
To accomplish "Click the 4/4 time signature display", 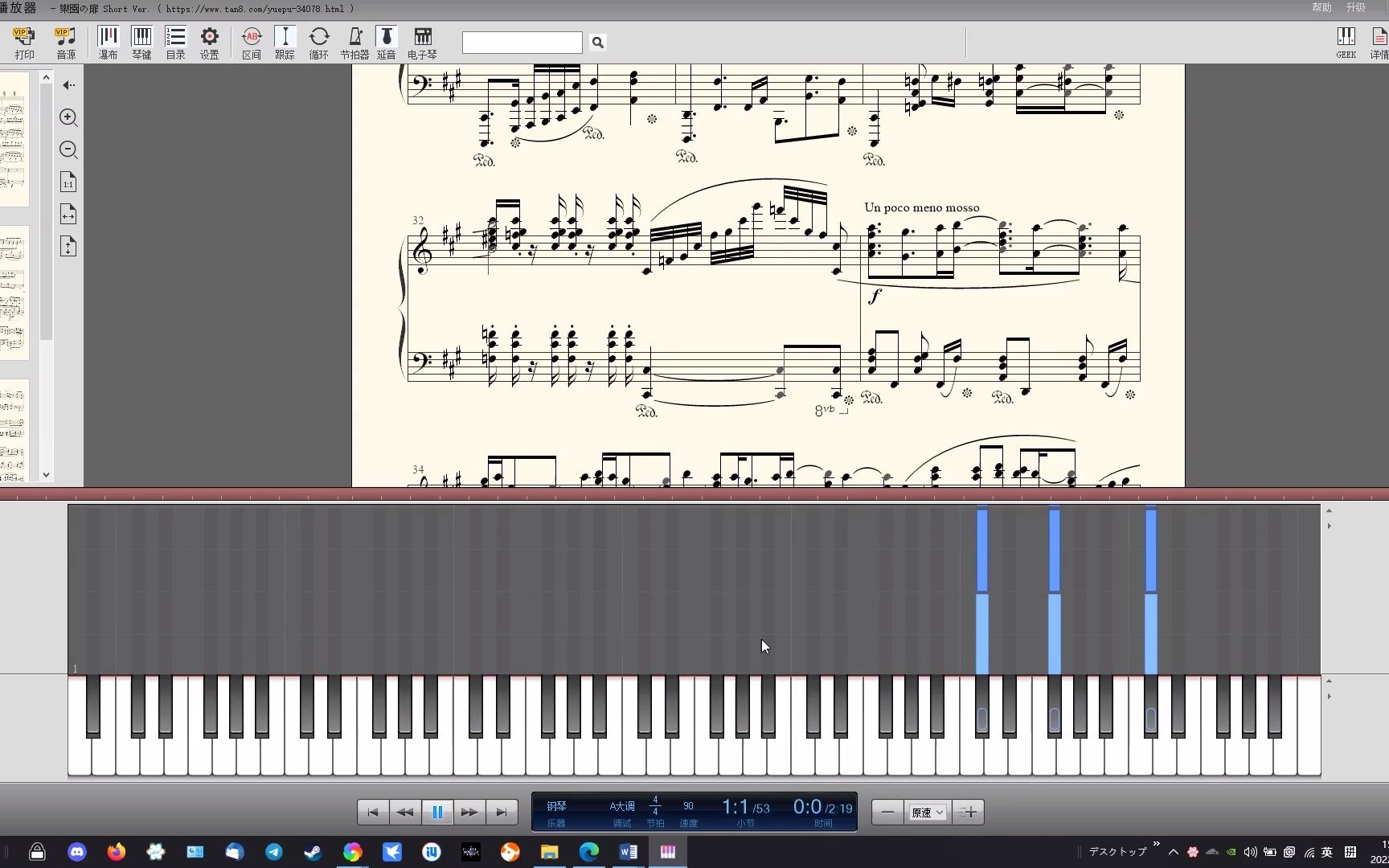I will coord(655,805).
